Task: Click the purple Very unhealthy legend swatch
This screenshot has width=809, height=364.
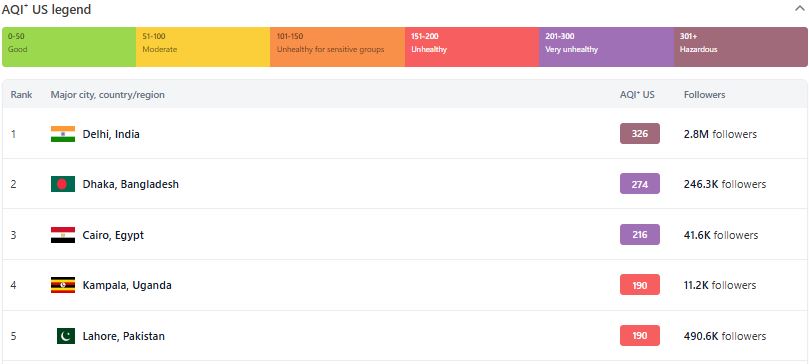Action: tap(607, 47)
